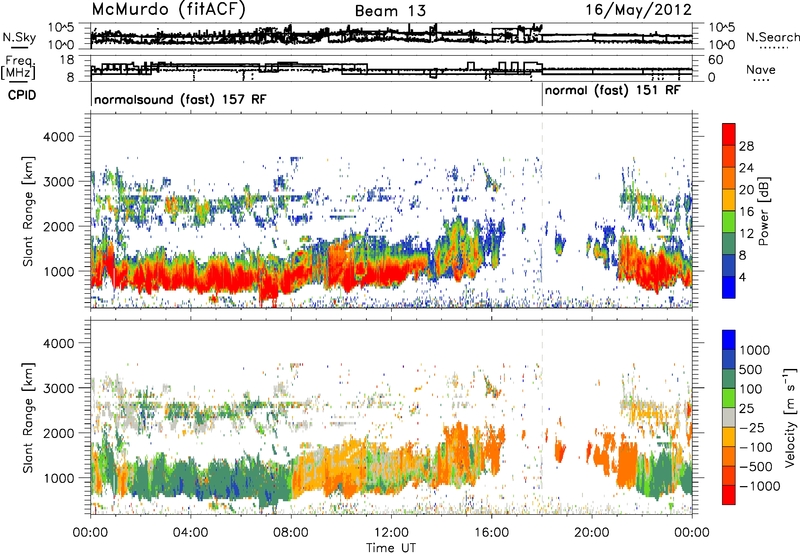Screen dimensions: 800x554
Task: Select the "Beam 13" header label
Action: pyautogui.click(x=390, y=11)
